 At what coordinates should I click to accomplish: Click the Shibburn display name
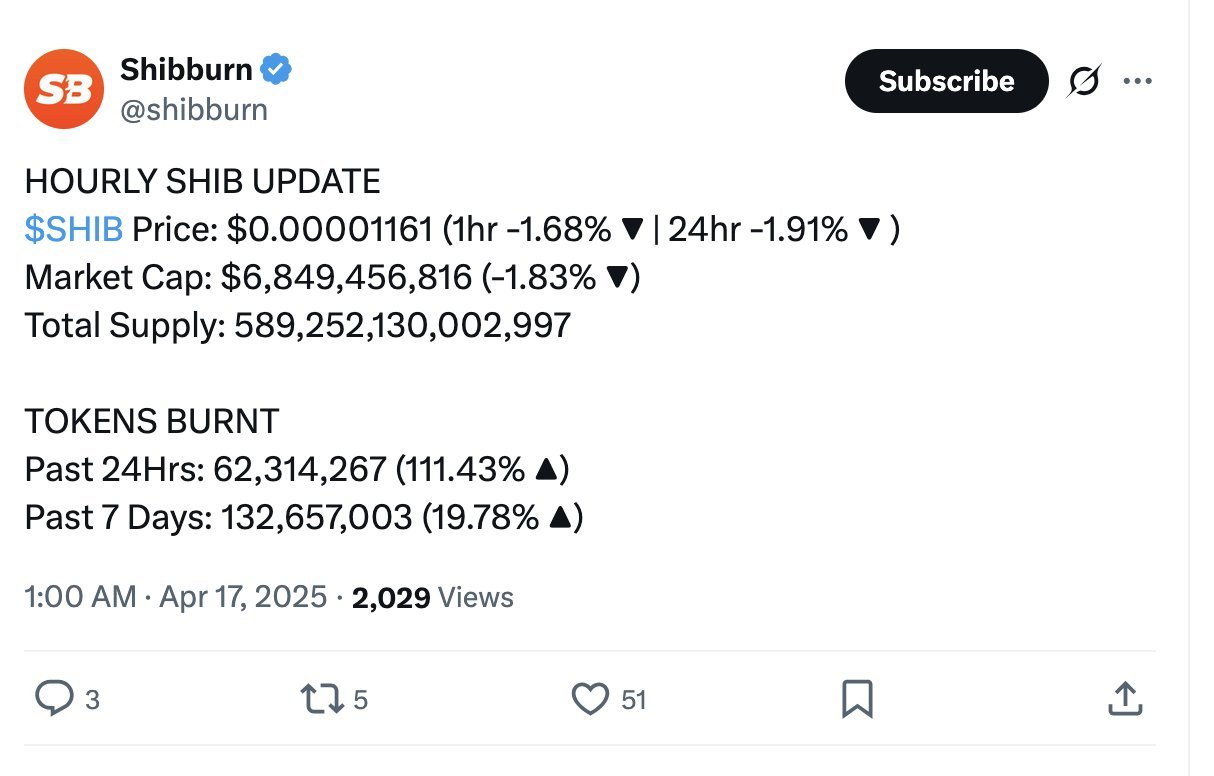pos(186,69)
